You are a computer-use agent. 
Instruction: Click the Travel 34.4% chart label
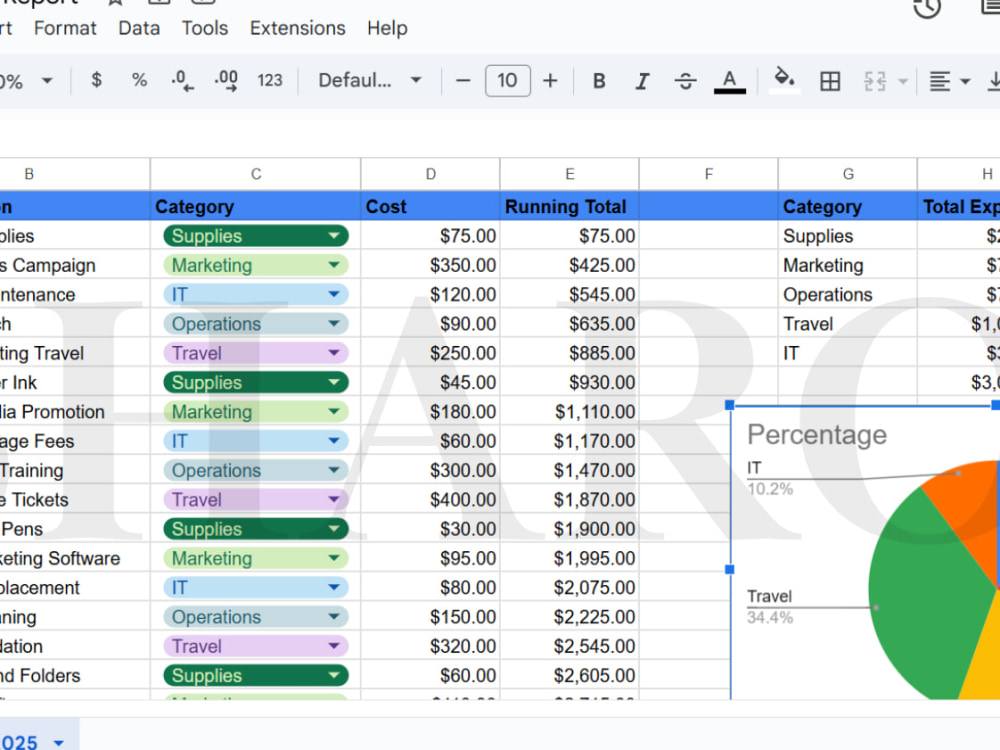pyautogui.click(x=770, y=607)
